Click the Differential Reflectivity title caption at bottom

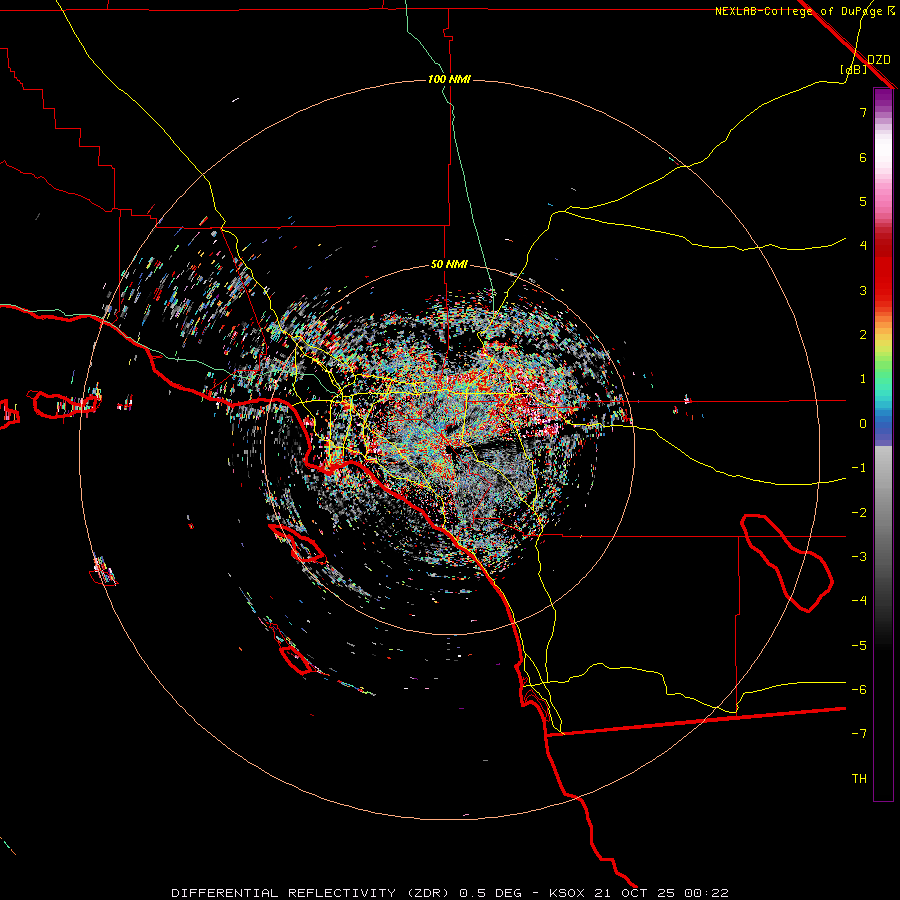click(450, 893)
